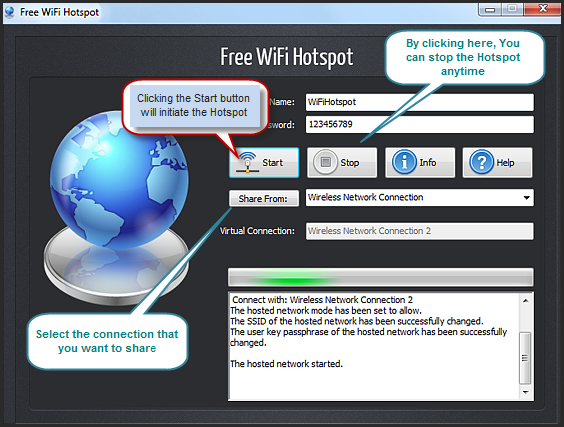Open the Share From connection combo box
This screenshot has height=427, width=564.
[420, 197]
